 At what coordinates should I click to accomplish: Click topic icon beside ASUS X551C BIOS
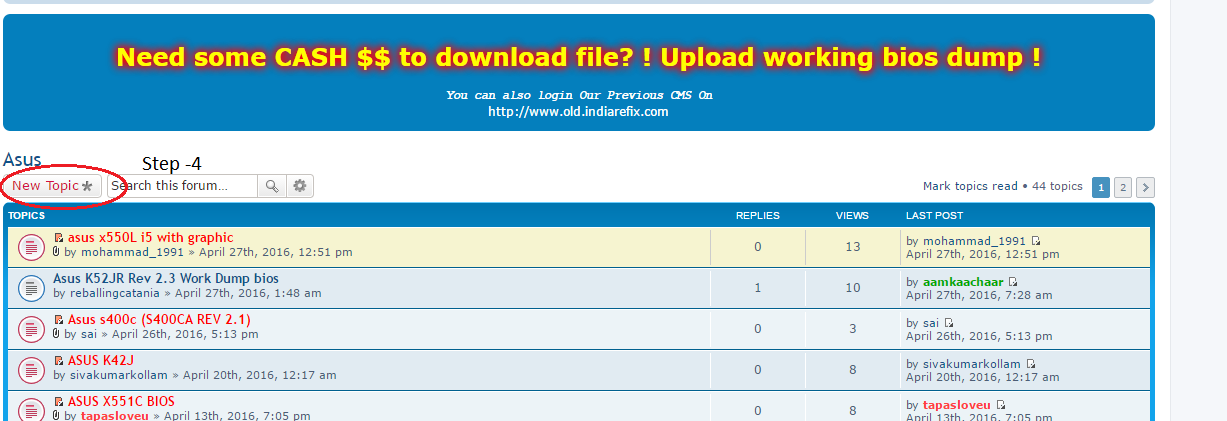pyautogui.click(x=31, y=409)
